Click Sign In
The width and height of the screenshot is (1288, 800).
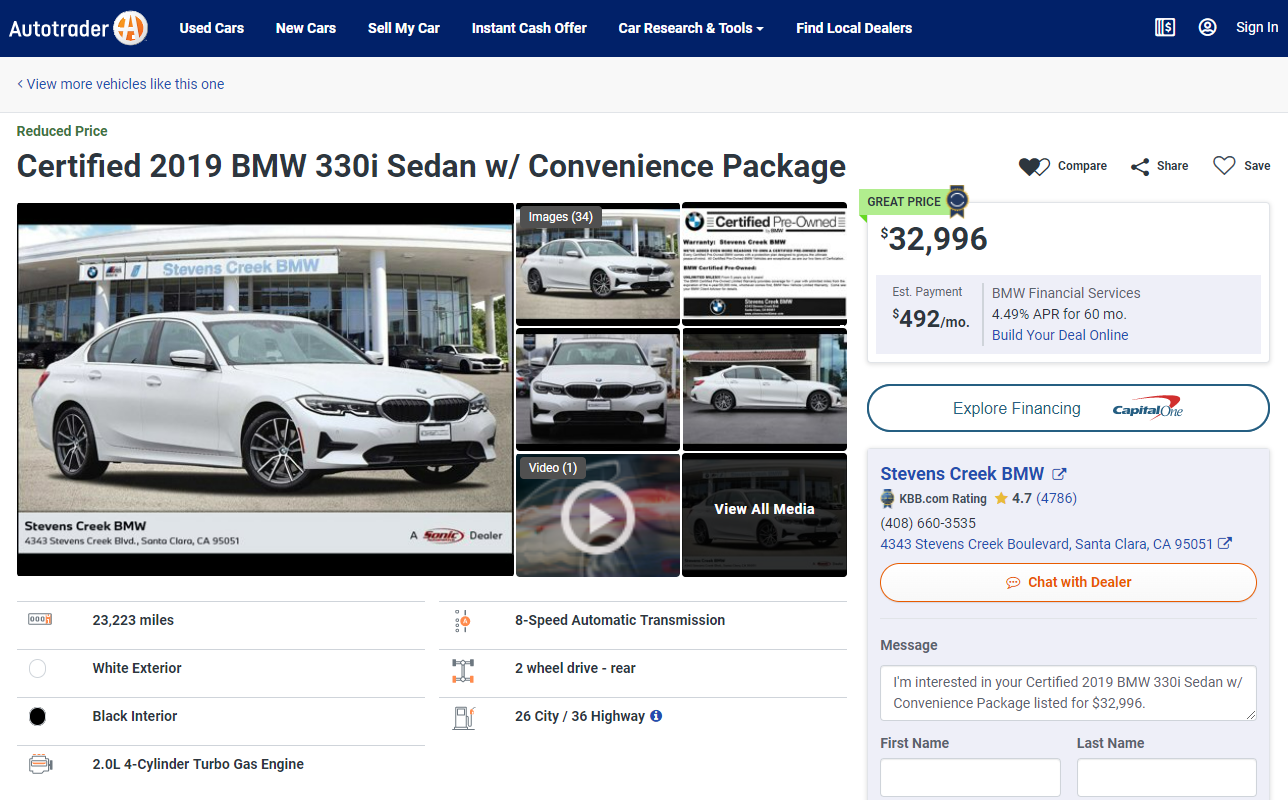[x=1257, y=28]
